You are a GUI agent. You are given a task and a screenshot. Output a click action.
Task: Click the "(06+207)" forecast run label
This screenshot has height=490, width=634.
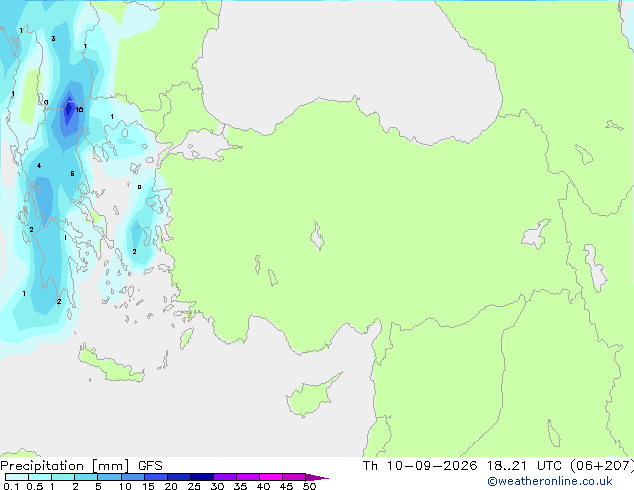tap(602, 466)
